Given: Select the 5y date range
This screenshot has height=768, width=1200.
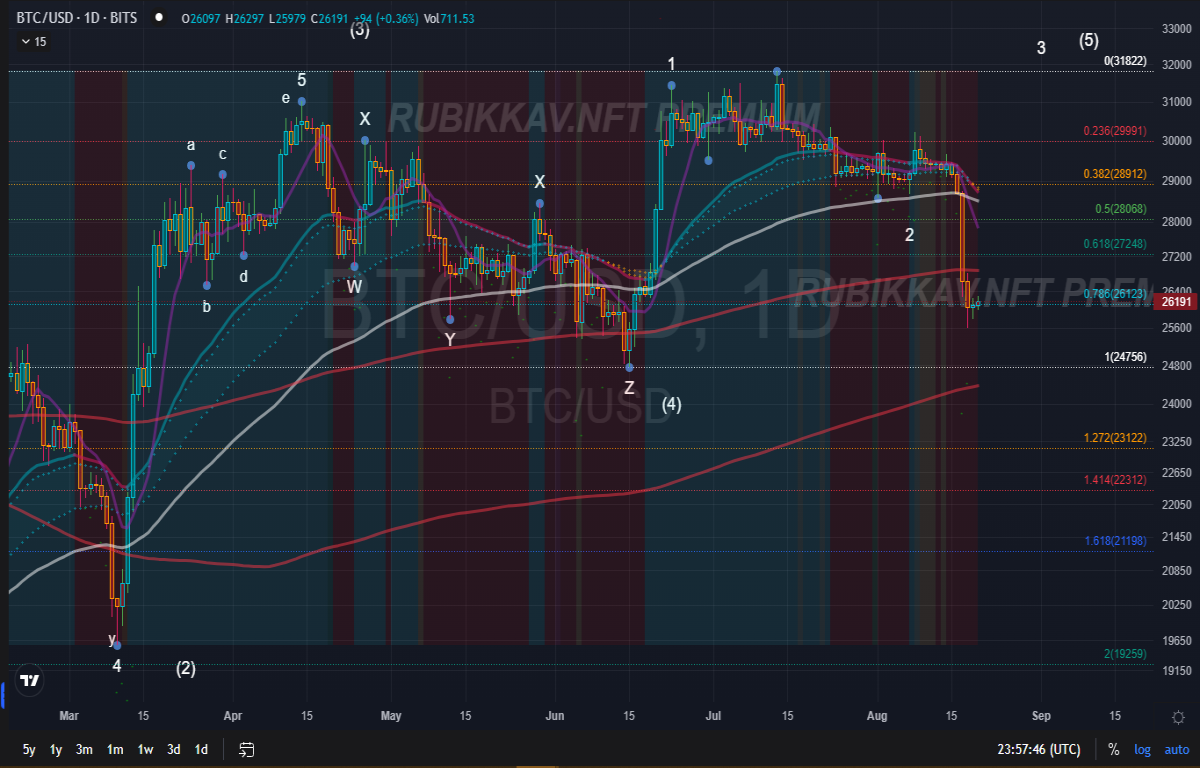Looking at the screenshot, I should tap(29, 749).
